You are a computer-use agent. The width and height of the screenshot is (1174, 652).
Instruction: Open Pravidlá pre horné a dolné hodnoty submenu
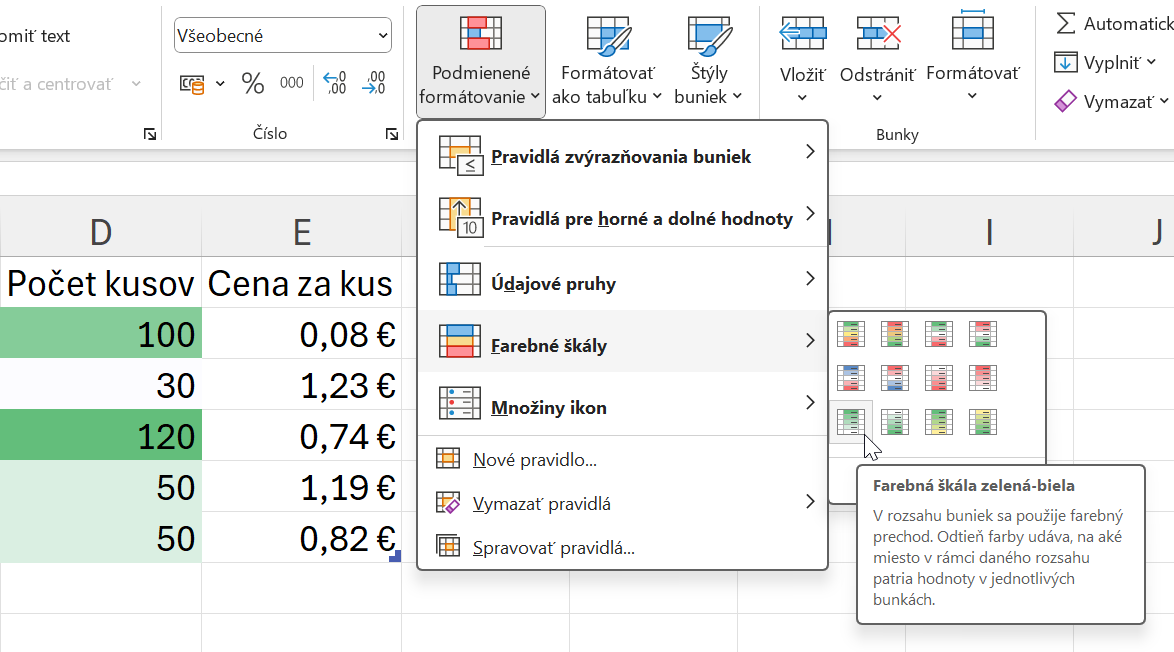pos(623,219)
